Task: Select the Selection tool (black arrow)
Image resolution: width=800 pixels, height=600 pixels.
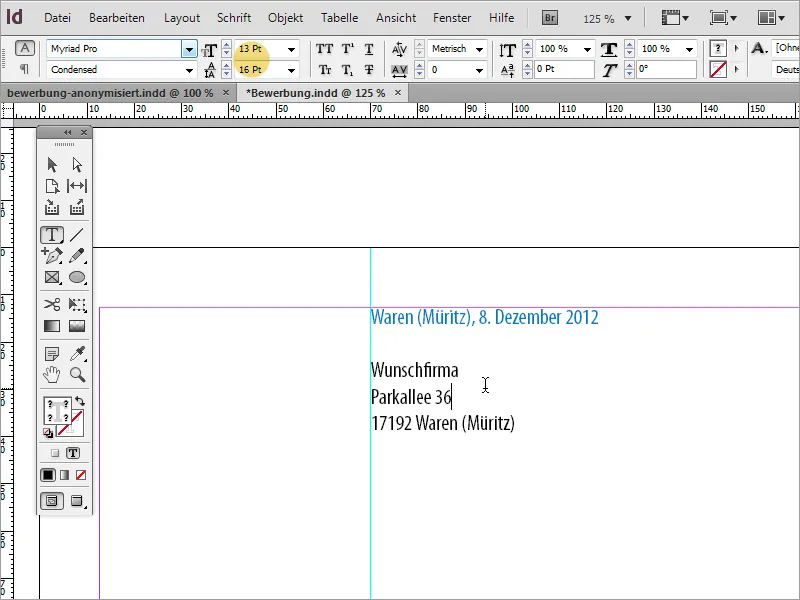Action: click(x=52, y=165)
